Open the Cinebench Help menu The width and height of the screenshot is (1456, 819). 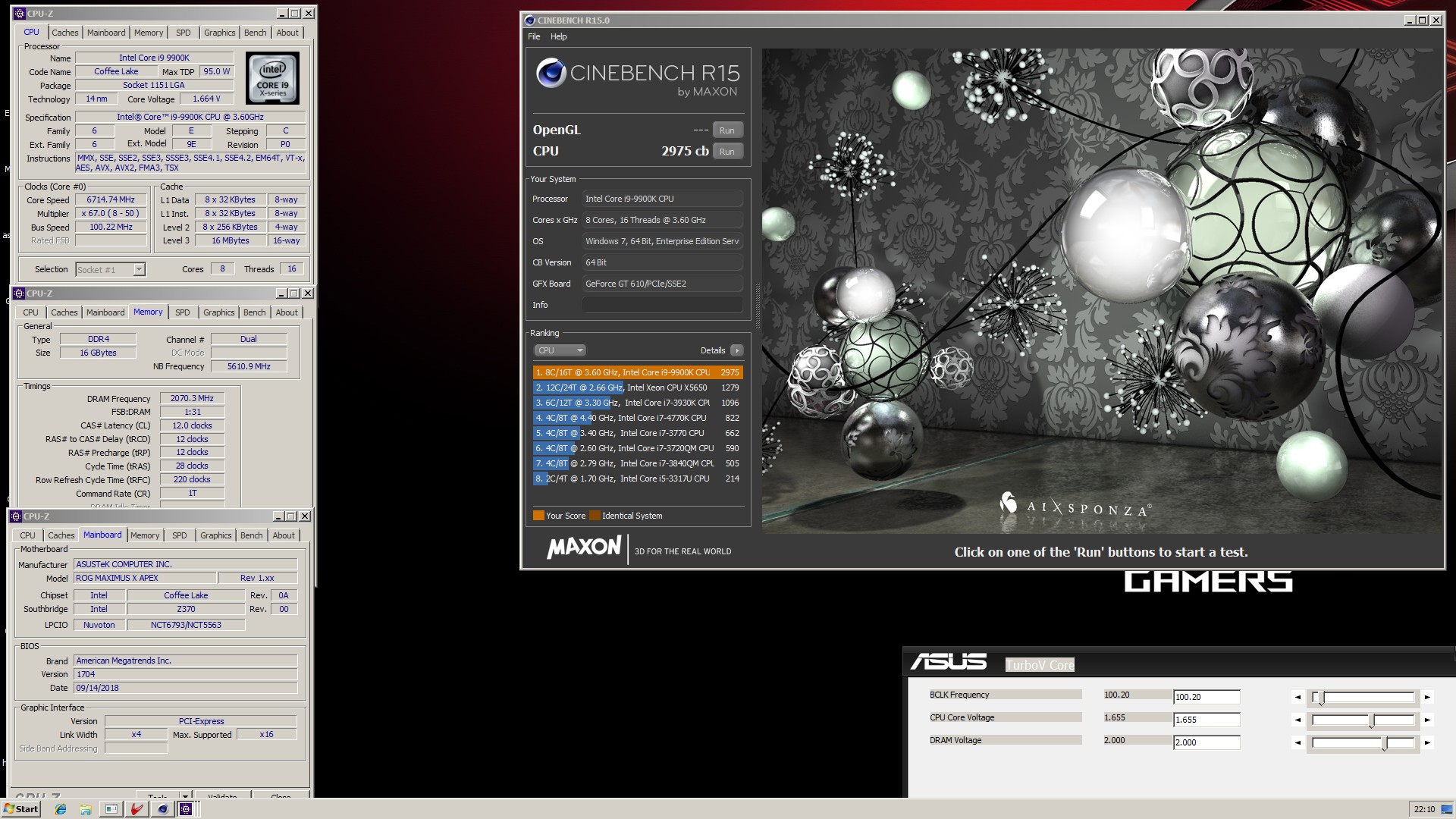pyautogui.click(x=558, y=36)
